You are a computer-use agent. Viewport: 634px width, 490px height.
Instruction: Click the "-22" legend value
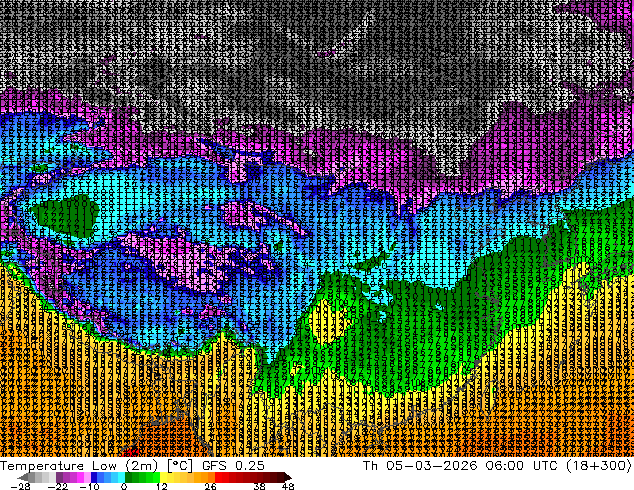58,486
